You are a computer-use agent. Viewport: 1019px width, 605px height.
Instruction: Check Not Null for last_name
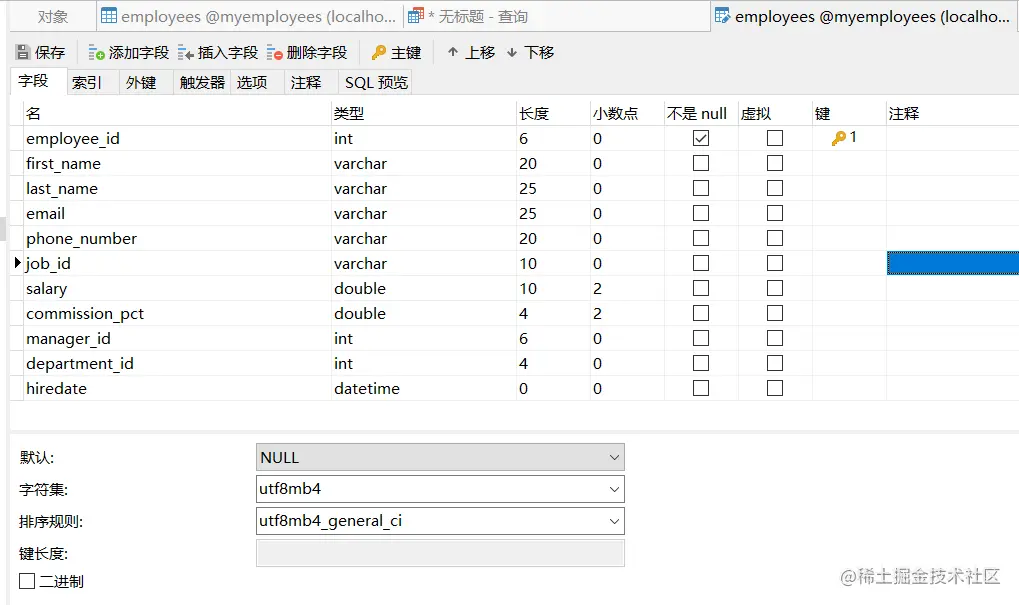click(x=701, y=188)
